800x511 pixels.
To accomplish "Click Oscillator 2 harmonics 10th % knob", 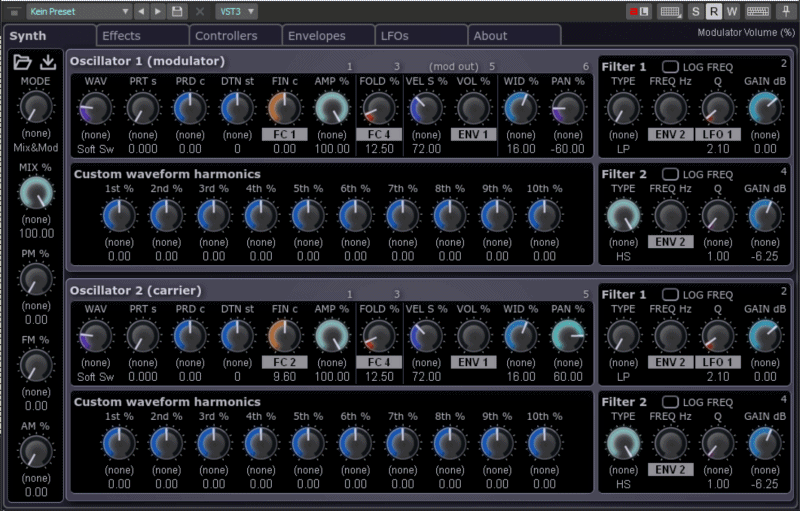I will coord(544,444).
